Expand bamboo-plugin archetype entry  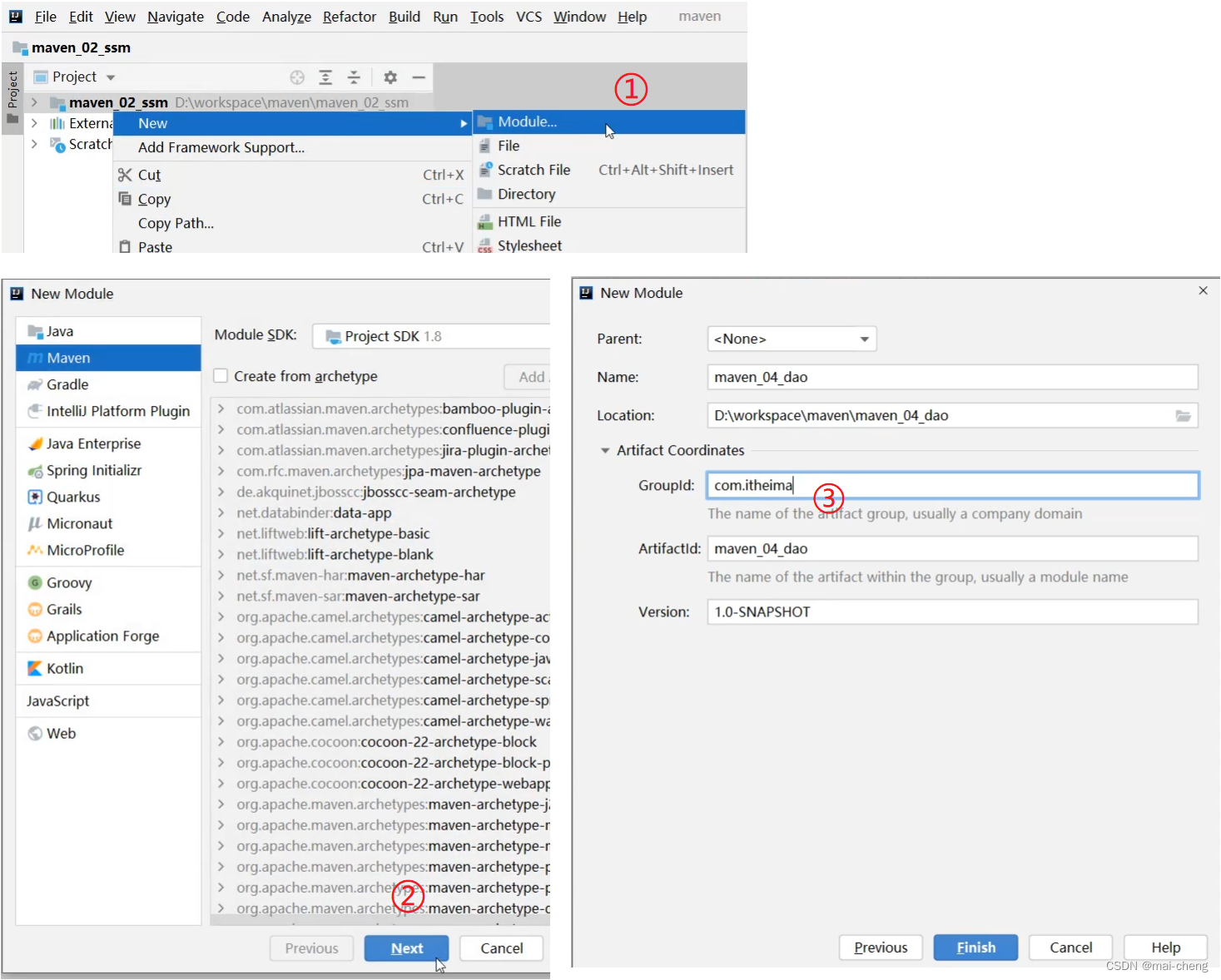(x=221, y=408)
